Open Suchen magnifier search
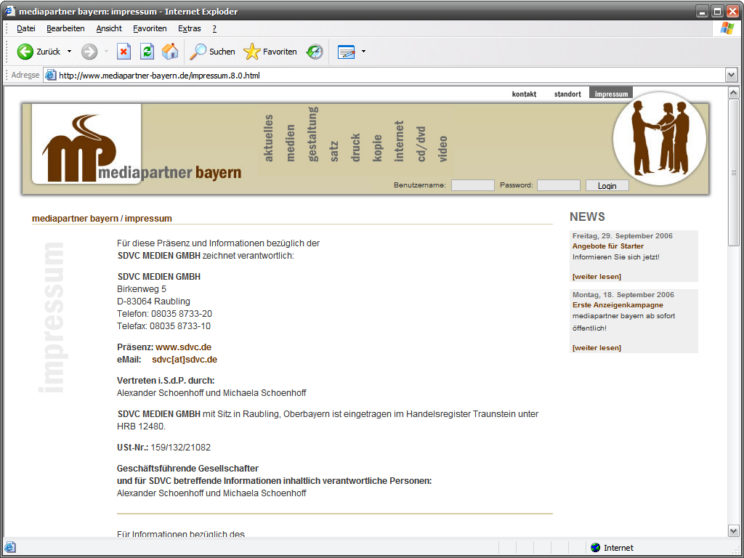This screenshot has height=558, width=744. pos(213,51)
